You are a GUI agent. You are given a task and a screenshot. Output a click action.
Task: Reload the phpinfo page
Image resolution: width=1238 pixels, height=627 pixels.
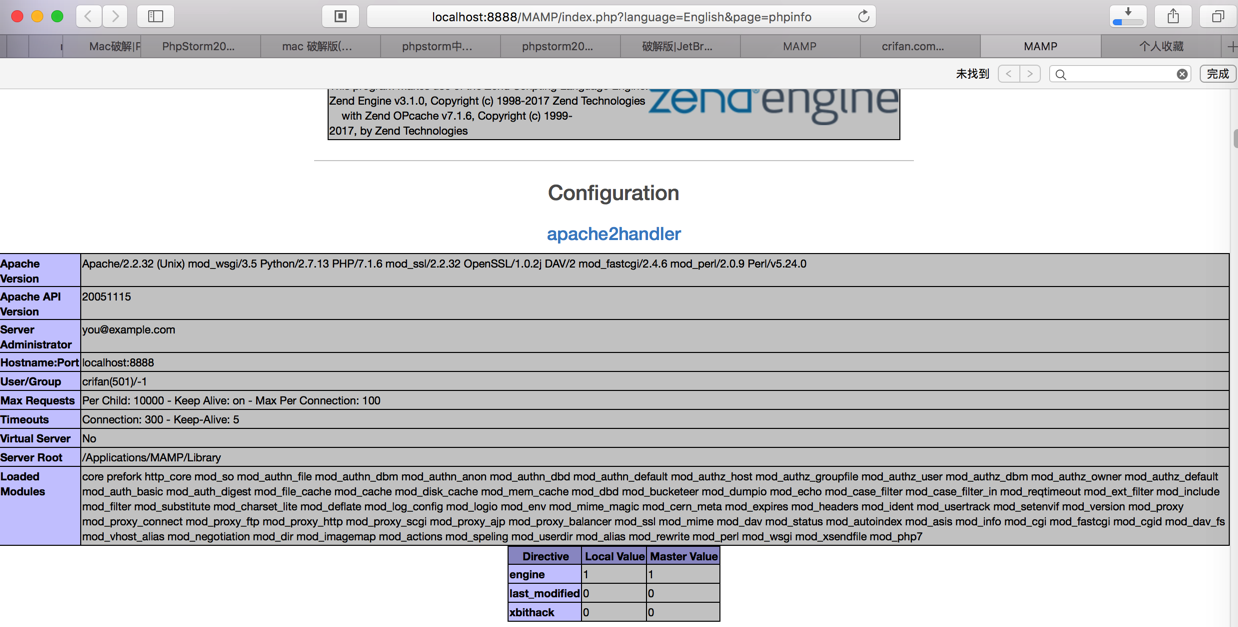point(863,16)
